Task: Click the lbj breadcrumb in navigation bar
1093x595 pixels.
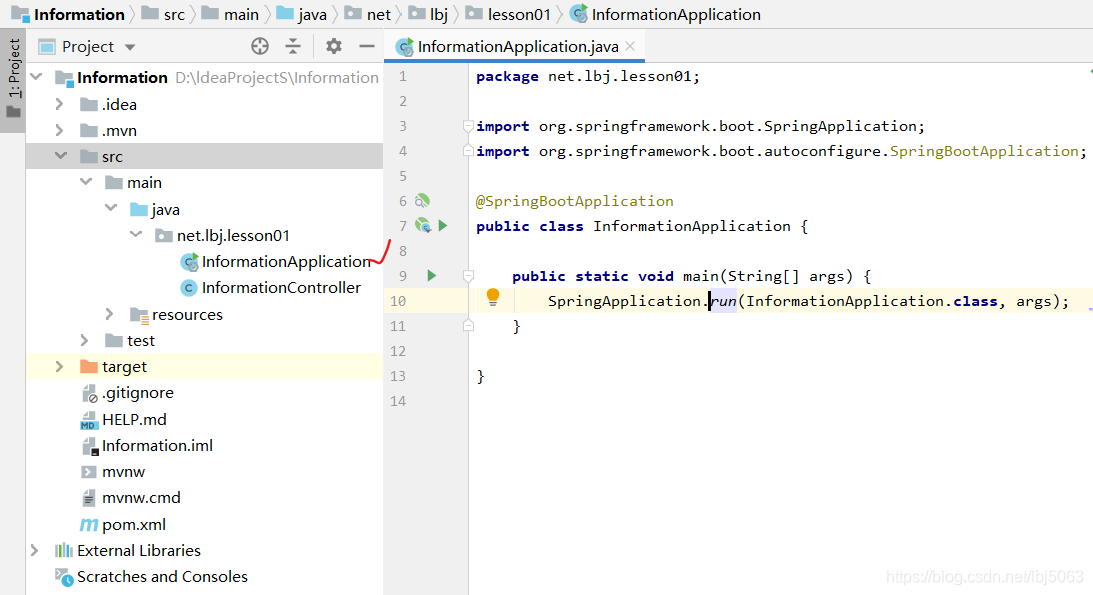Action: point(429,14)
